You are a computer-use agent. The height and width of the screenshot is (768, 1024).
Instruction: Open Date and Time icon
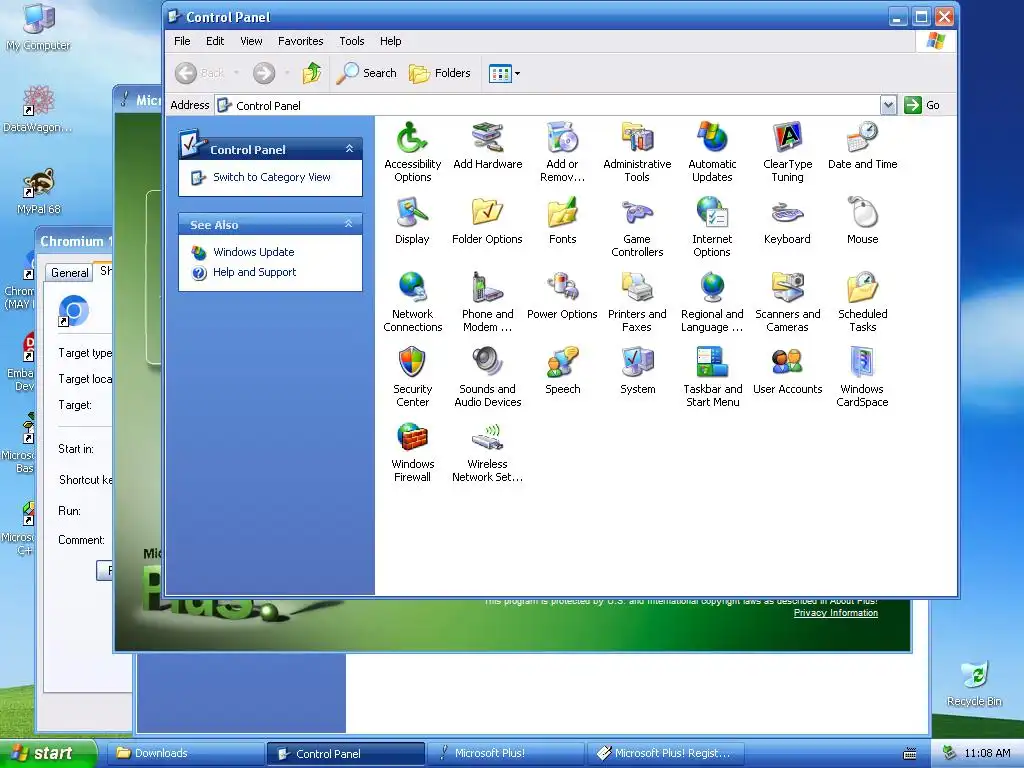pos(862,145)
